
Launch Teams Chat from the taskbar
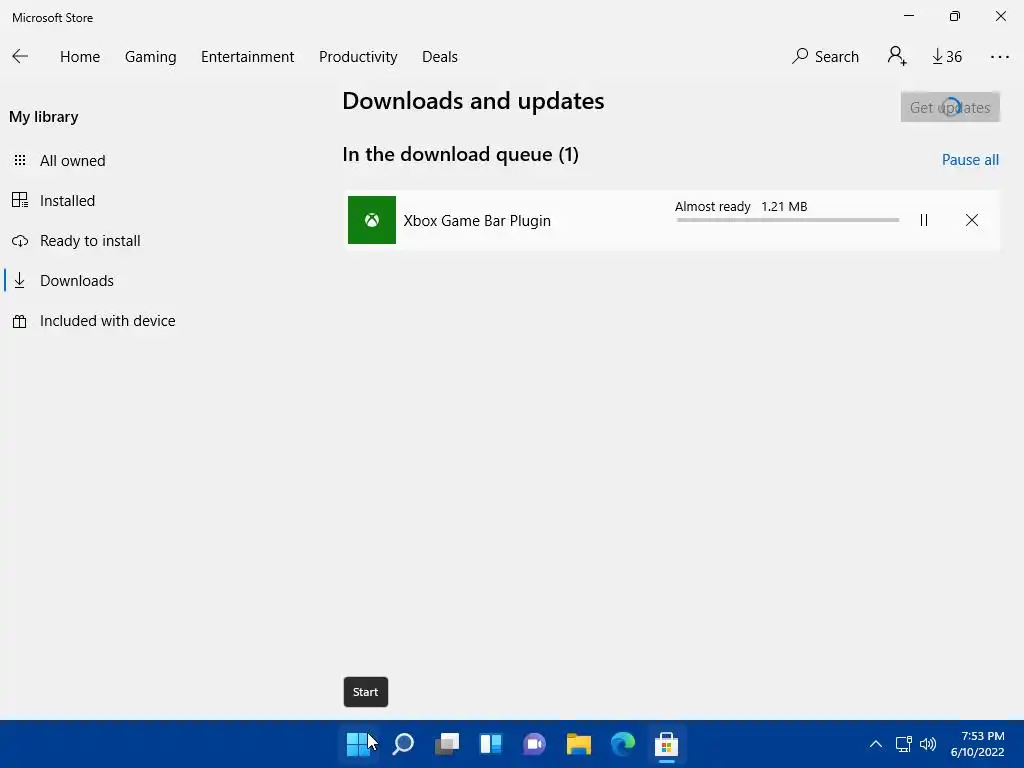click(x=534, y=744)
